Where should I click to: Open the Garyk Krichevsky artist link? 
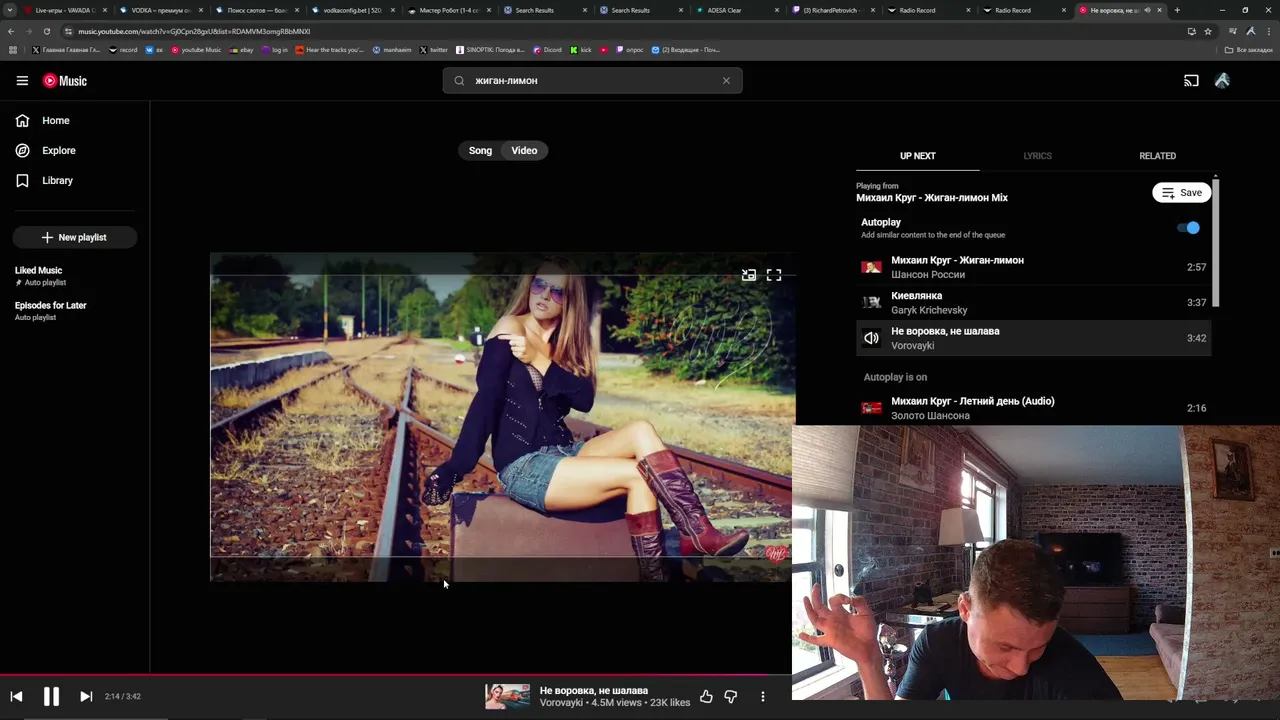(929, 310)
